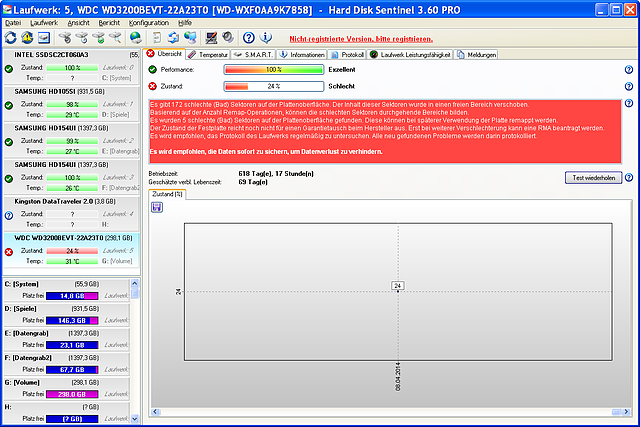Viewport: 640px width, 427px height.
Task: Switch to the S.M.A.R.T. tab
Action: pos(253,55)
